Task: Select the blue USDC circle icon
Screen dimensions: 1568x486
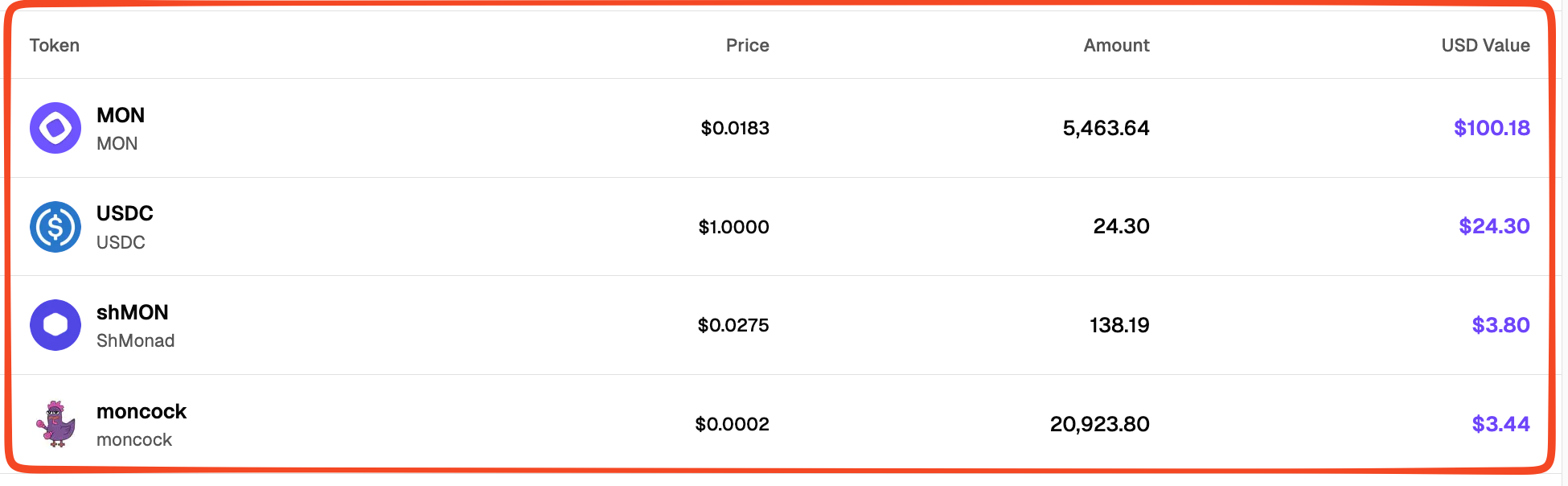Action: click(x=55, y=226)
